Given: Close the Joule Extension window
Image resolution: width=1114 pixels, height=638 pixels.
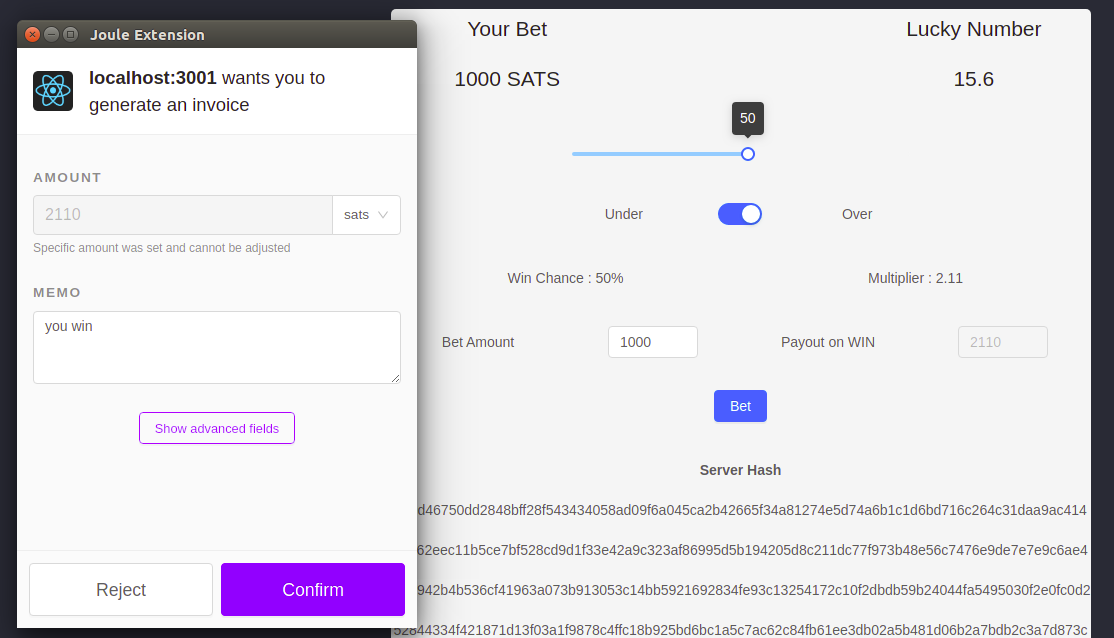Looking at the screenshot, I should pos(32,34).
